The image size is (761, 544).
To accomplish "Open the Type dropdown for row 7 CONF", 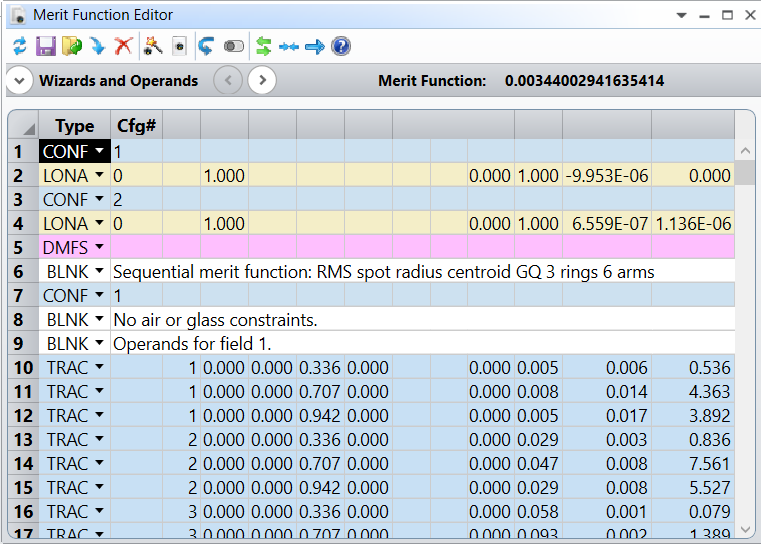I will click(99, 295).
